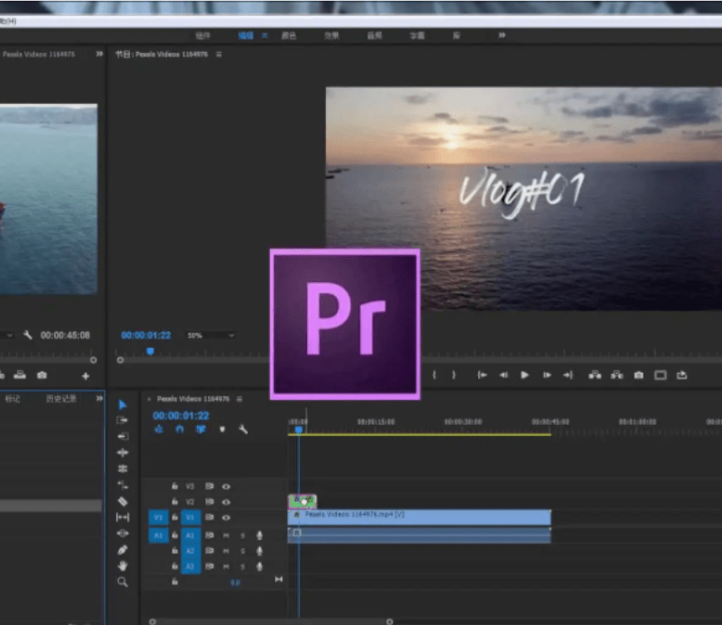
Task: Toggle V1 track visibility eye
Action: [x=226, y=518]
